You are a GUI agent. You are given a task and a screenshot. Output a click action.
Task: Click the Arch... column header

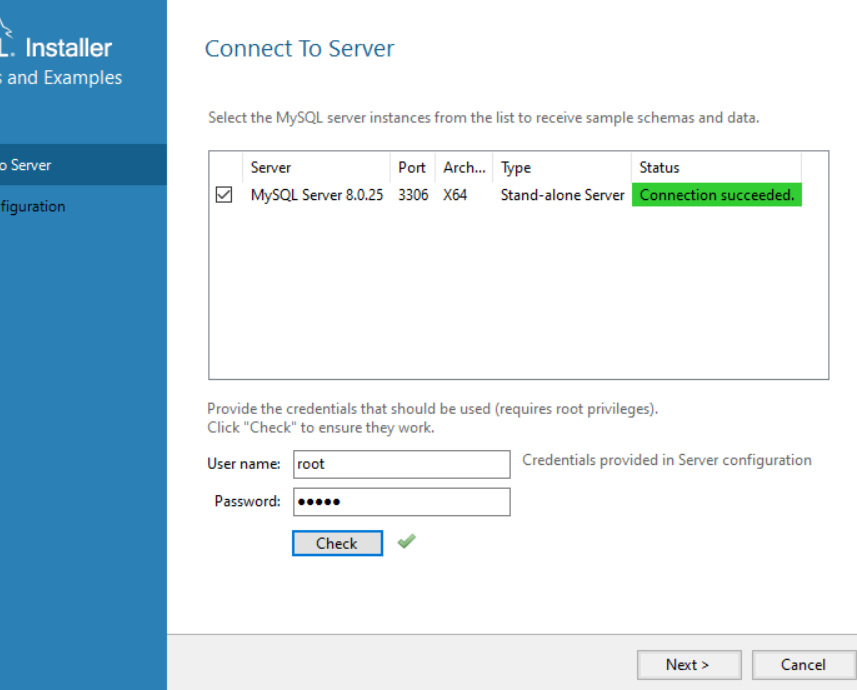[x=464, y=167]
